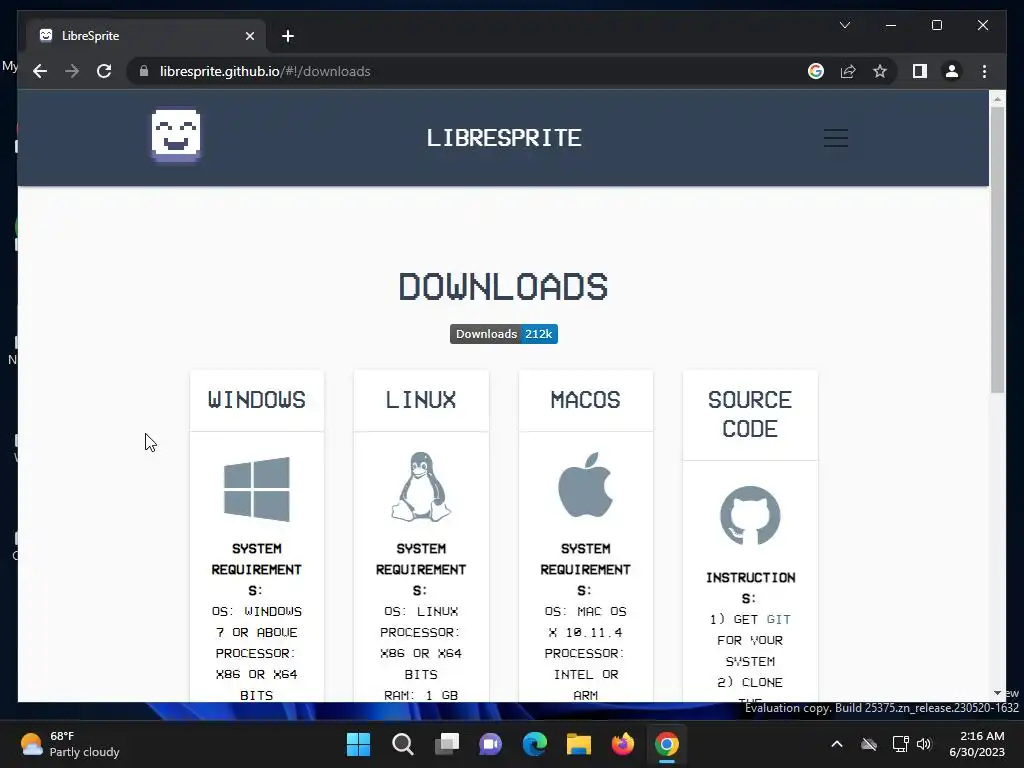
Task: Click the Downloads 212k badge
Action: pyautogui.click(x=504, y=334)
